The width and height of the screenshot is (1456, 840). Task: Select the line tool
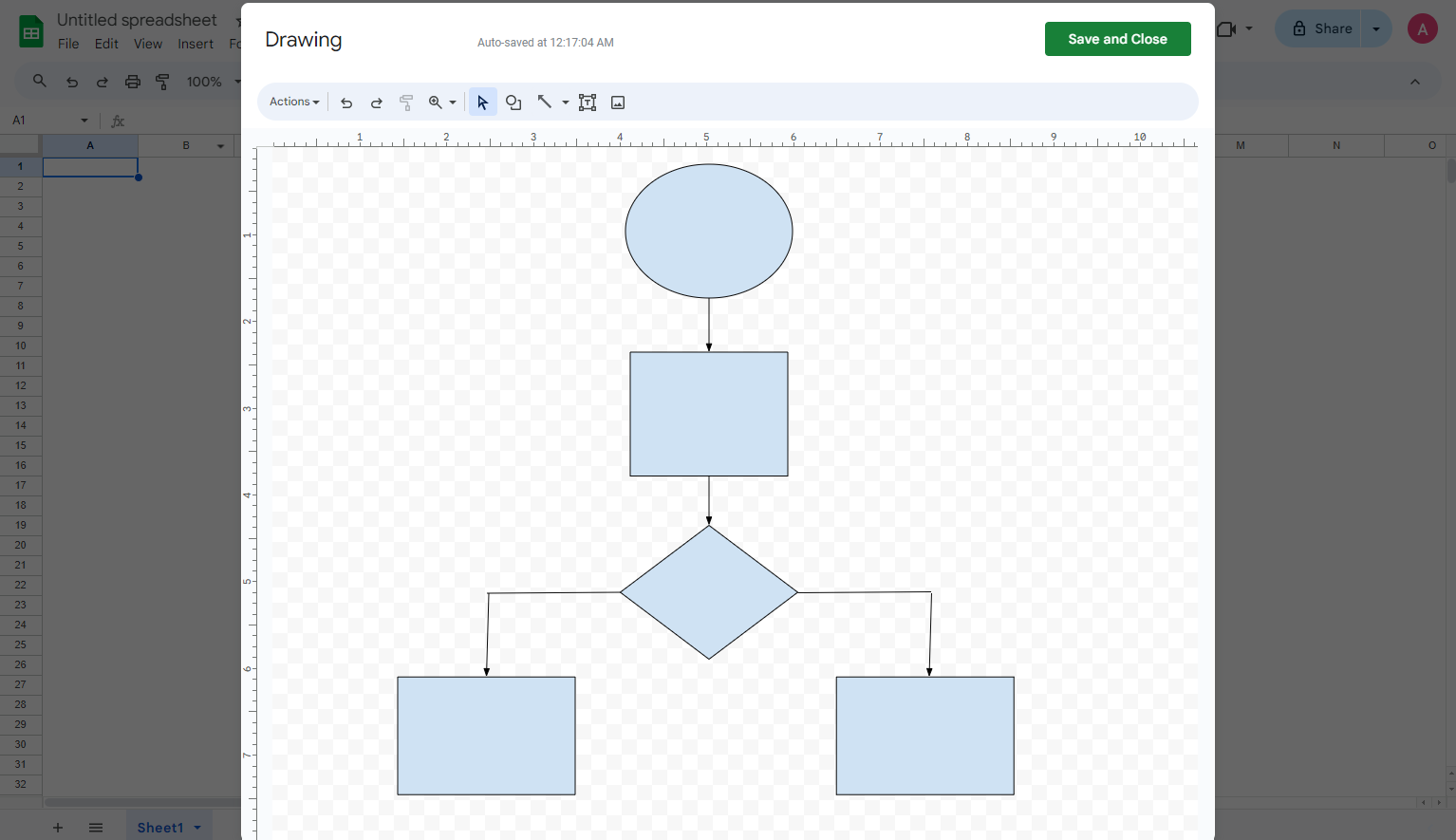click(x=545, y=102)
